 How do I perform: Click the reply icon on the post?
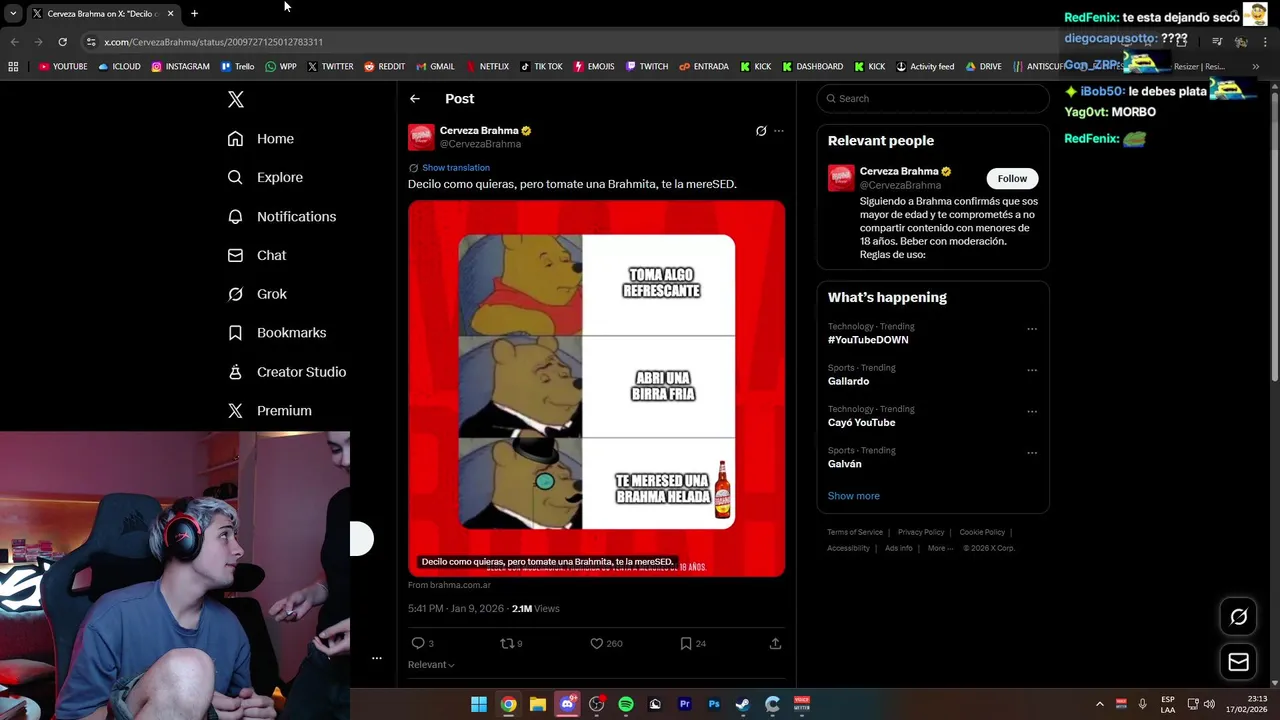coord(418,643)
